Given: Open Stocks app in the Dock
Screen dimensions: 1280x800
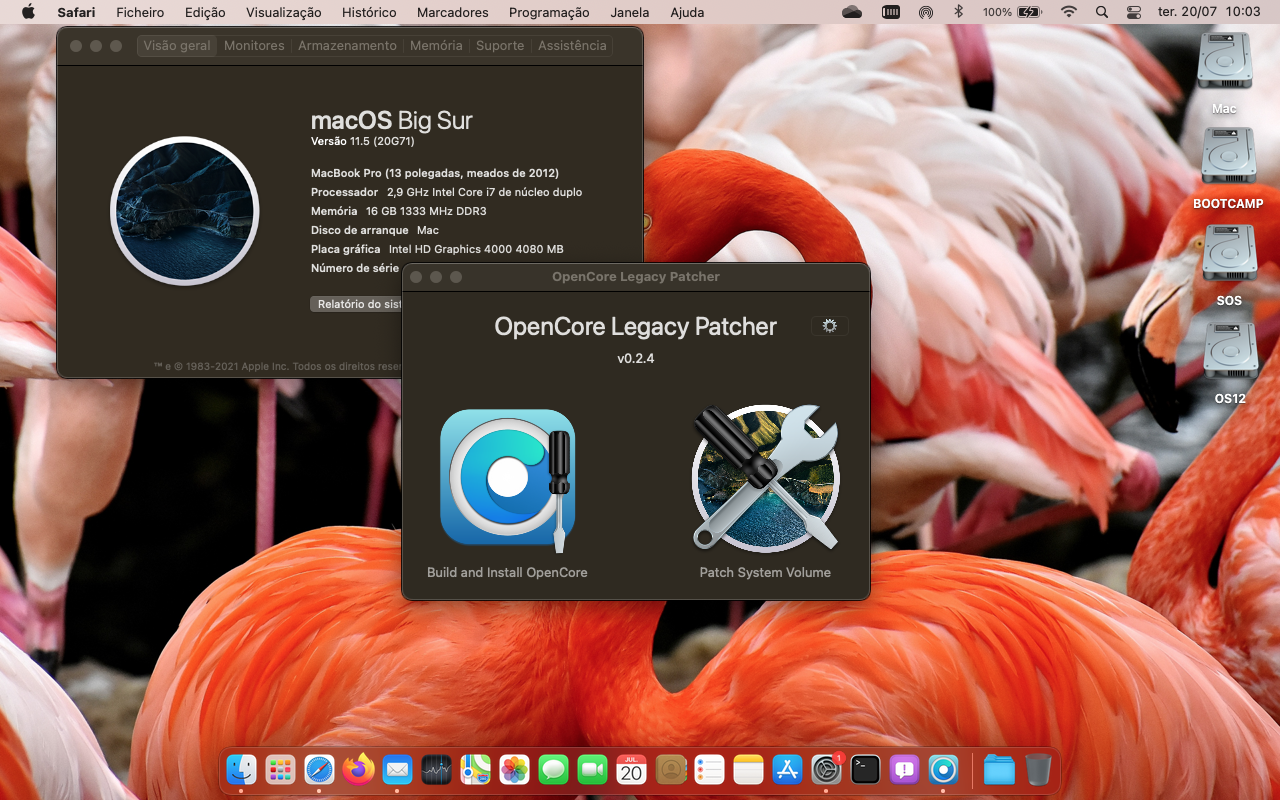Looking at the screenshot, I should click(x=436, y=769).
